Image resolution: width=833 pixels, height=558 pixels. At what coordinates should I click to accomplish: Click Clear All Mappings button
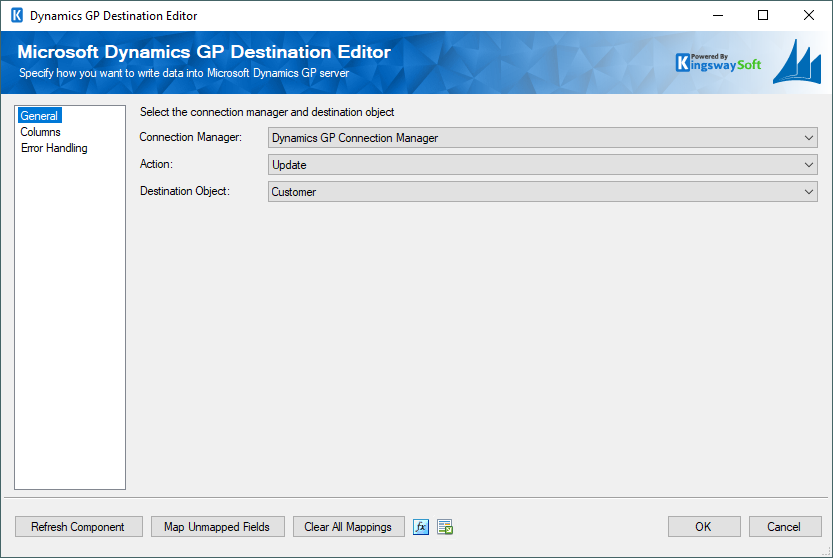coord(348,527)
